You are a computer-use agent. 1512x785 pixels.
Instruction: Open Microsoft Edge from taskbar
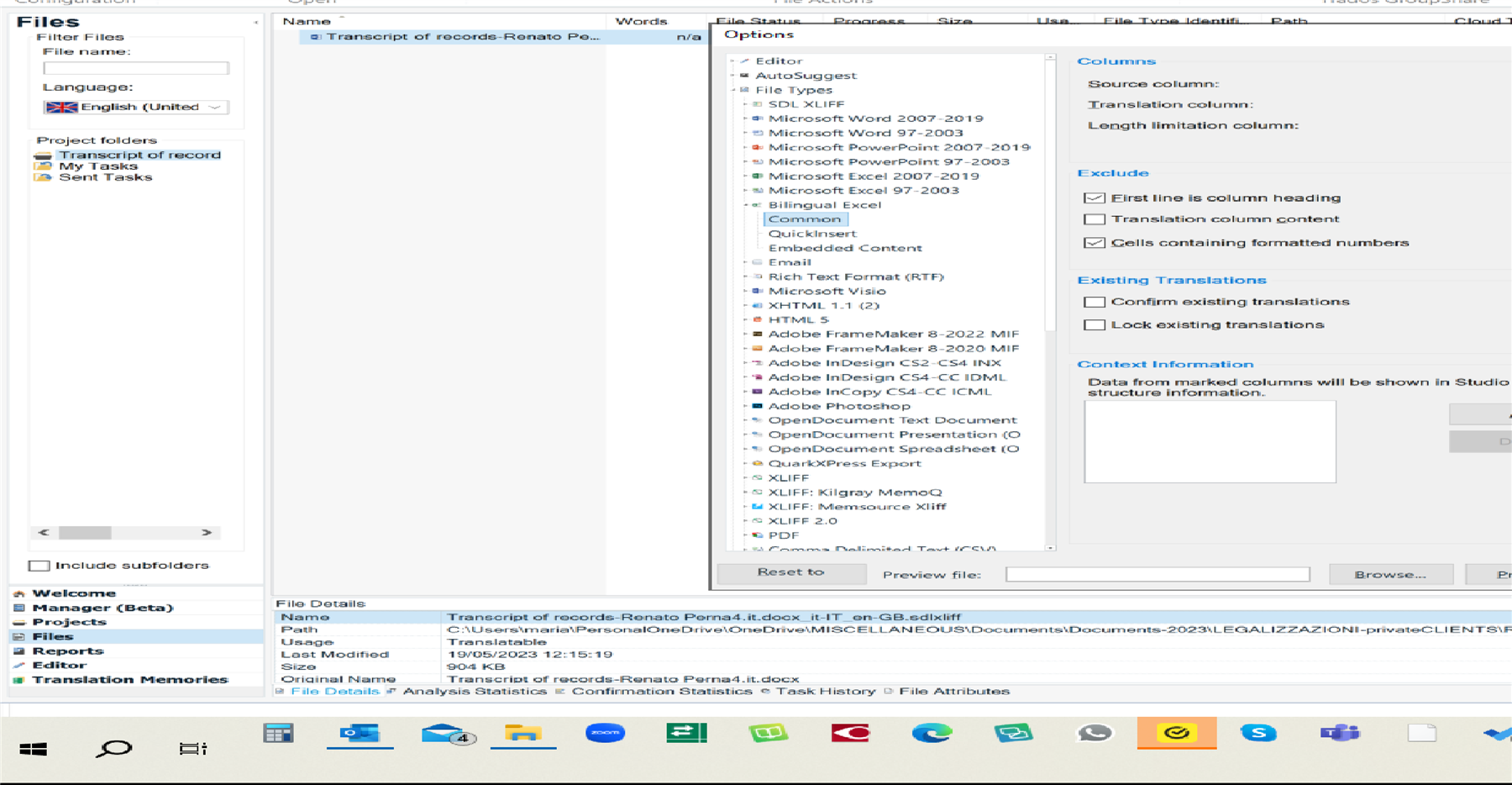tap(932, 733)
